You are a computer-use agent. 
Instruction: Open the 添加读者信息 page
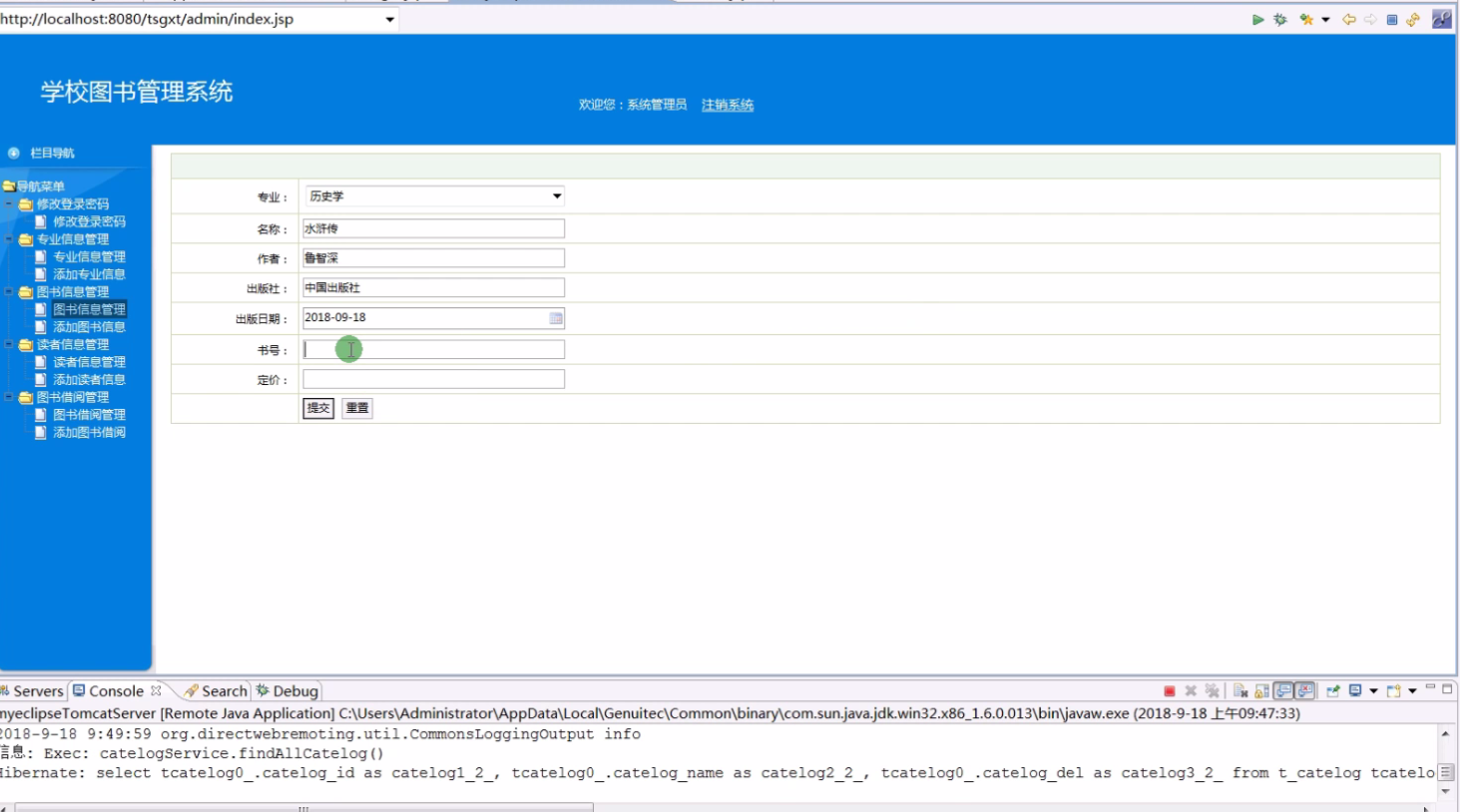pyautogui.click(x=89, y=380)
